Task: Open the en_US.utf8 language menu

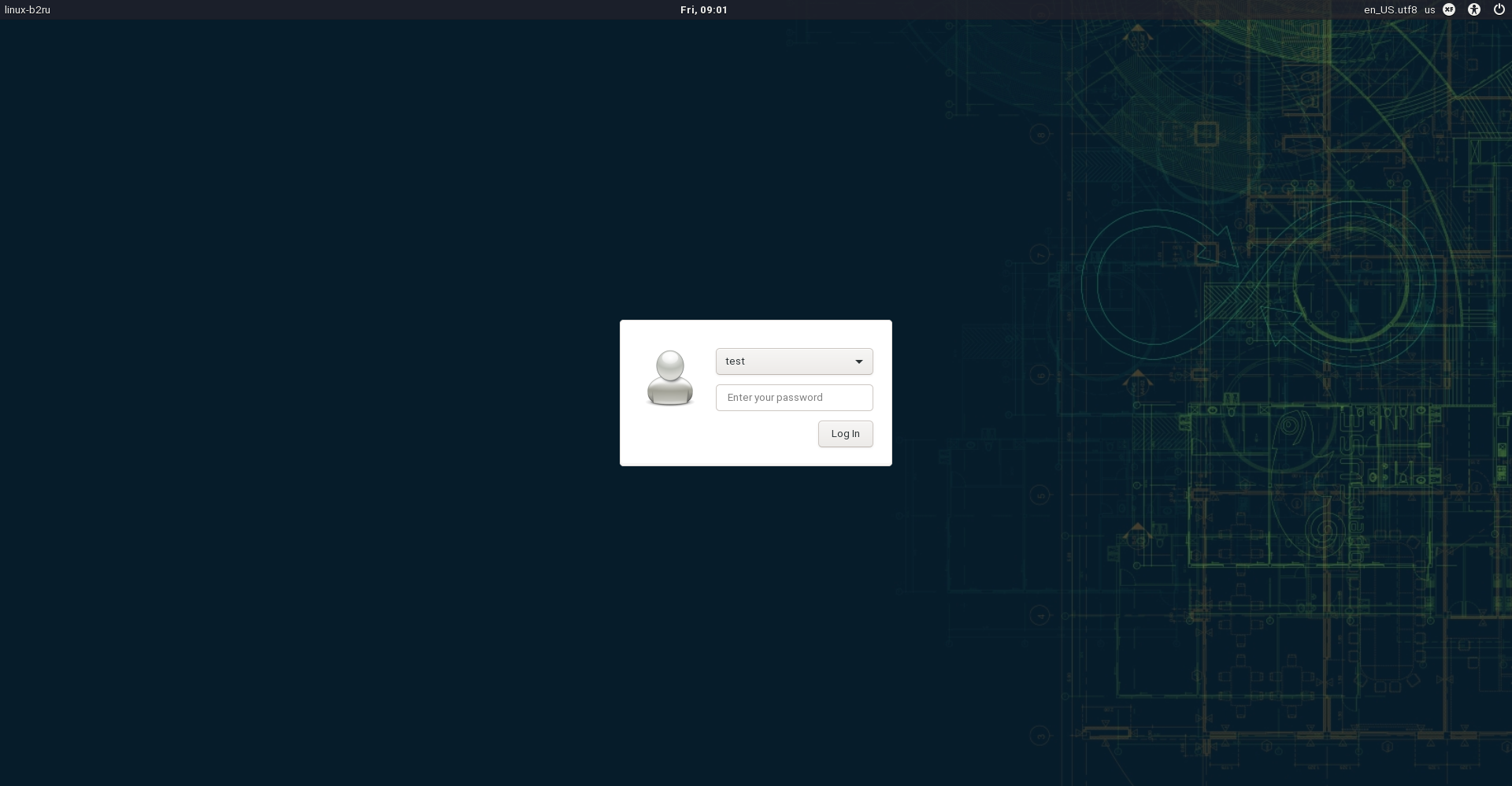Action: (x=1390, y=10)
